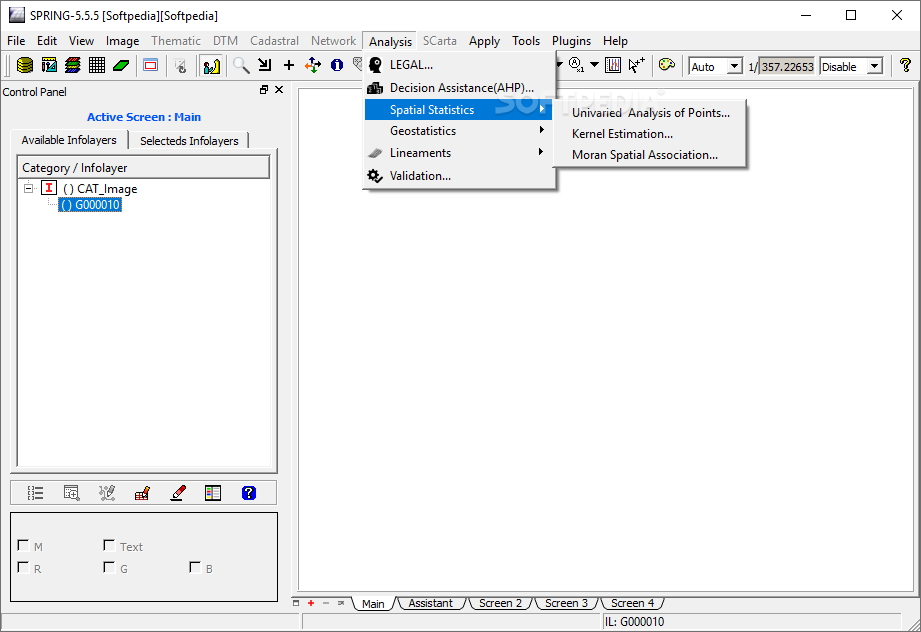Choose Univaried Analysis of Points
The image size is (921, 632).
(650, 113)
